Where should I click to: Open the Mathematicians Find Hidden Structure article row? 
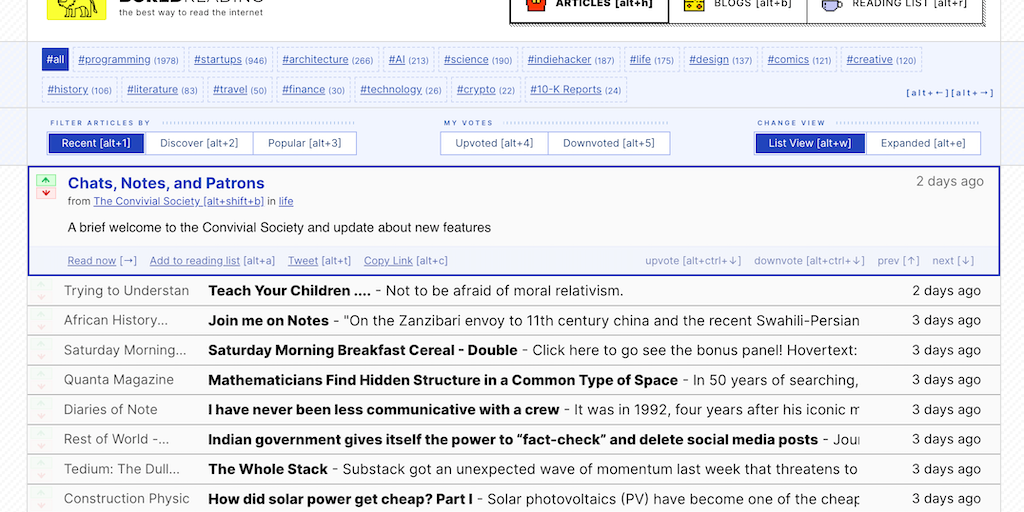442,380
